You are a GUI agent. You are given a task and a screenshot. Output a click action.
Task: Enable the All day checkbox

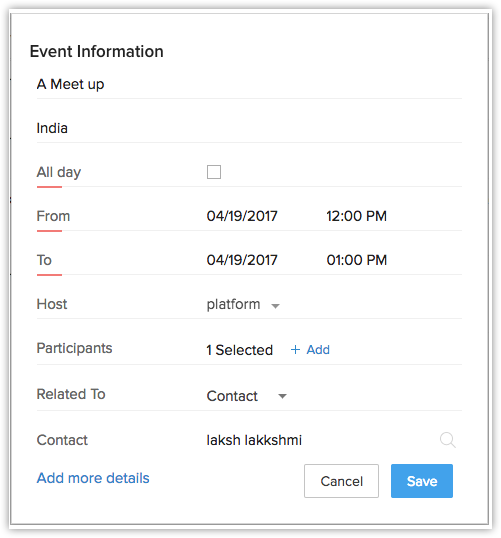click(x=214, y=172)
